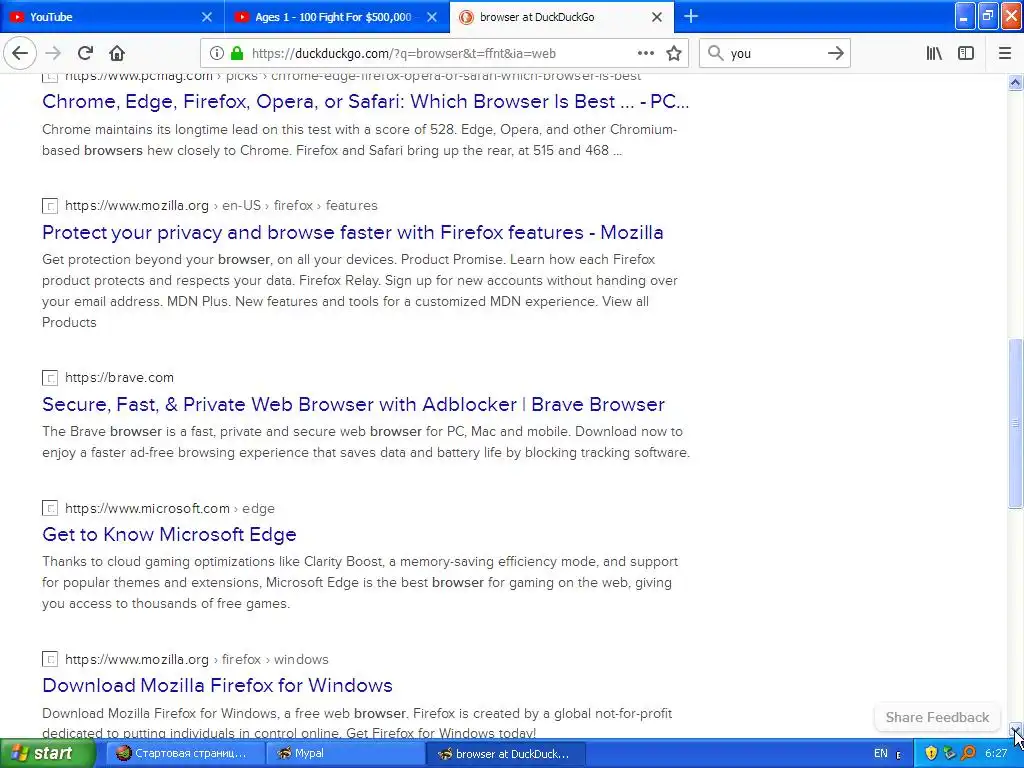Viewport: 1024px width, 768px height.
Task: Open 'Protect your privacy and browse faster' Mozilla link
Action: tap(353, 232)
